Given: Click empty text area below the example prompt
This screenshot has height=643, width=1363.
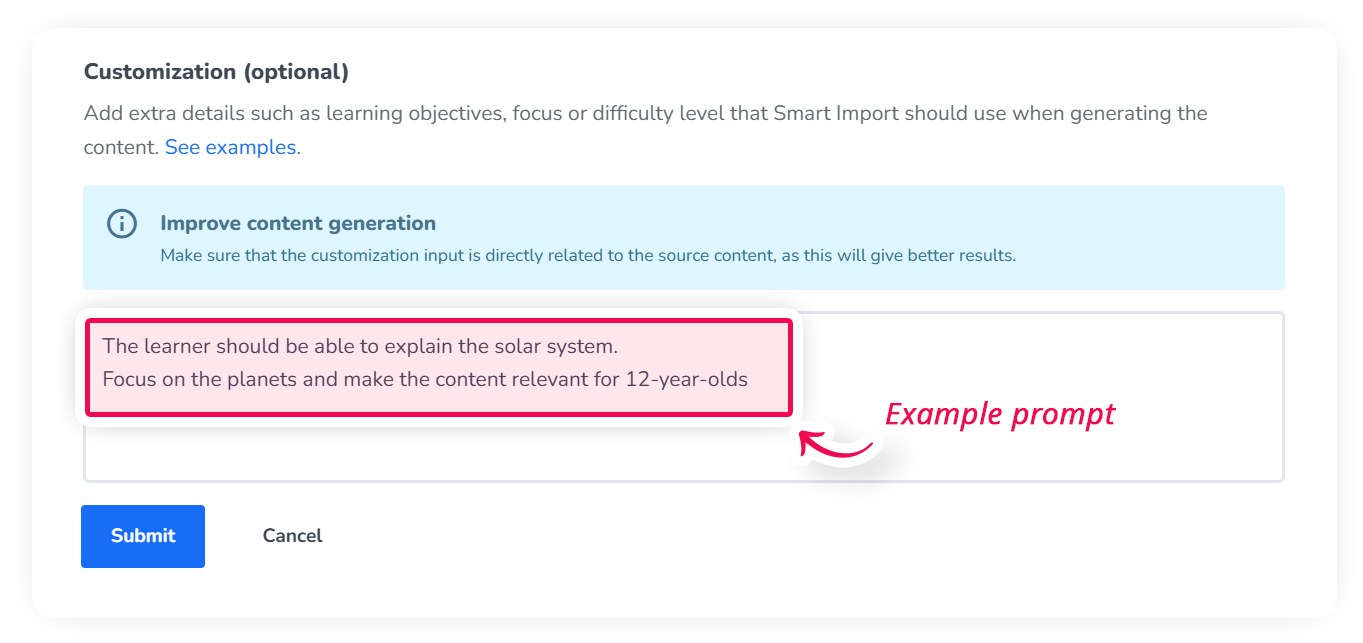Looking at the screenshot, I should [x=440, y=453].
